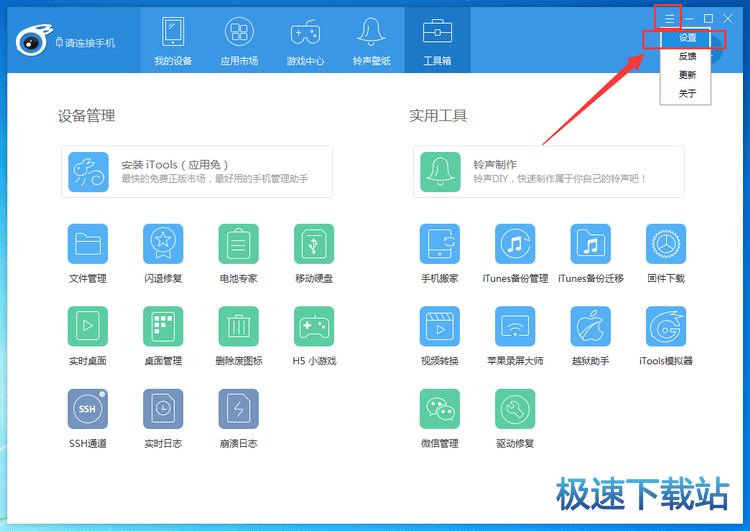Close the iTools window
Image resolution: width=750 pixels, height=531 pixels.
tap(728, 19)
